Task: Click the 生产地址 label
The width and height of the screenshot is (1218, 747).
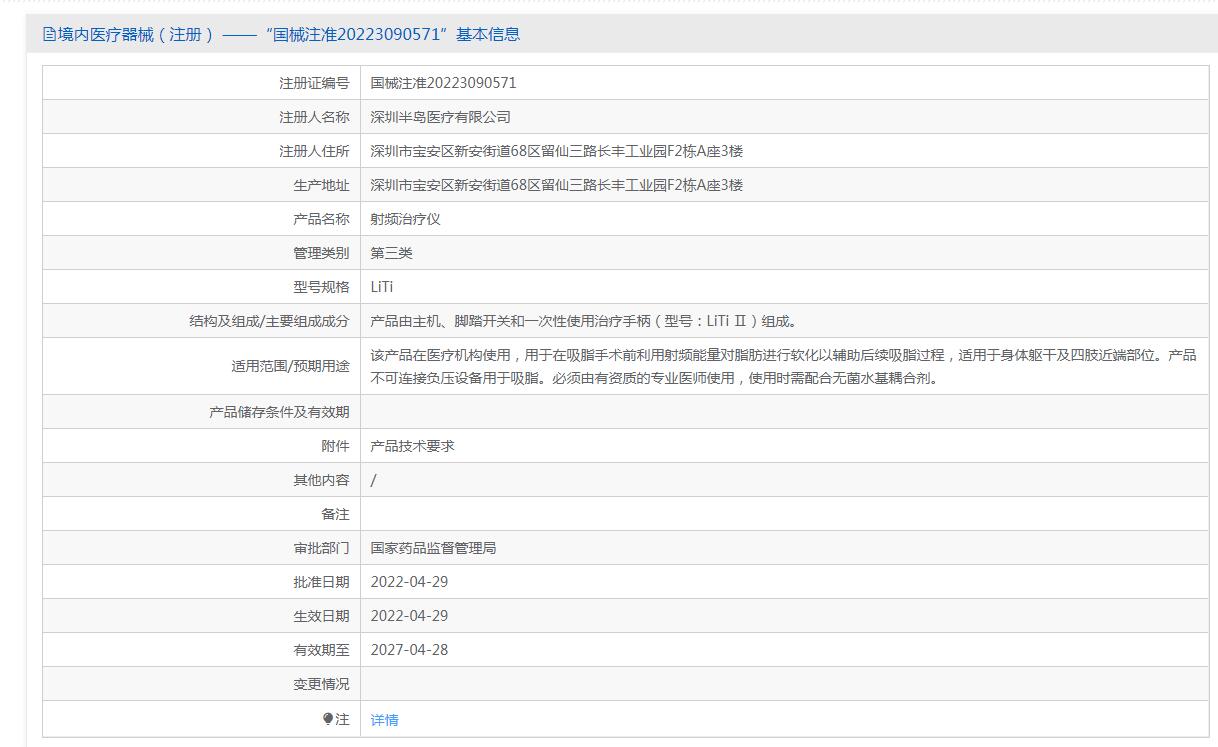Action: pos(321,185)
